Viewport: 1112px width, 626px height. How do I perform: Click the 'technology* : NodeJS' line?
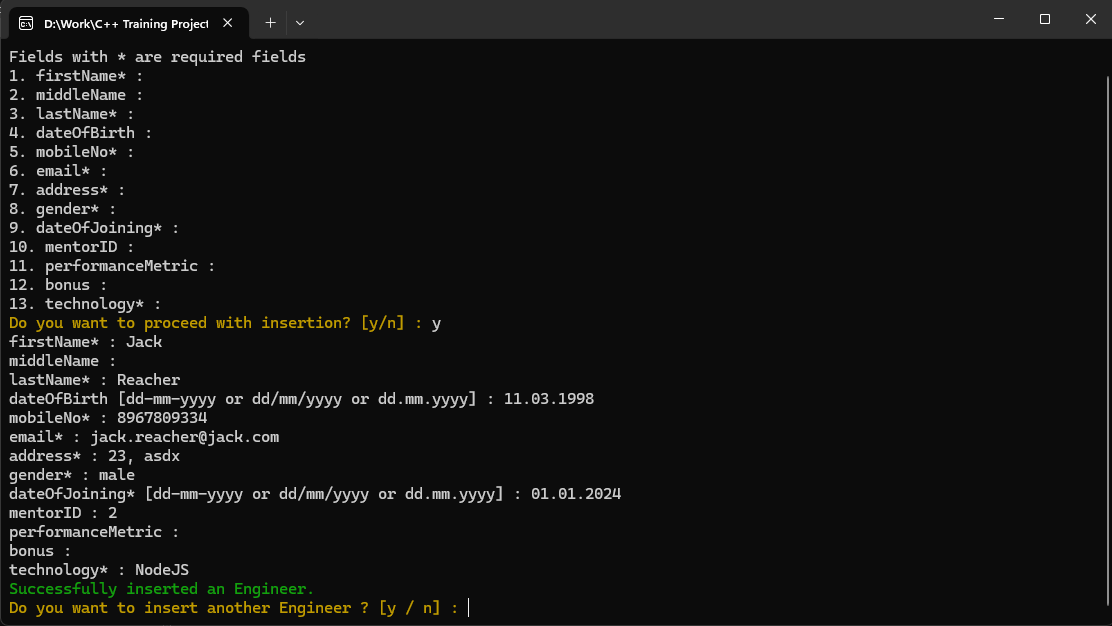99,570
